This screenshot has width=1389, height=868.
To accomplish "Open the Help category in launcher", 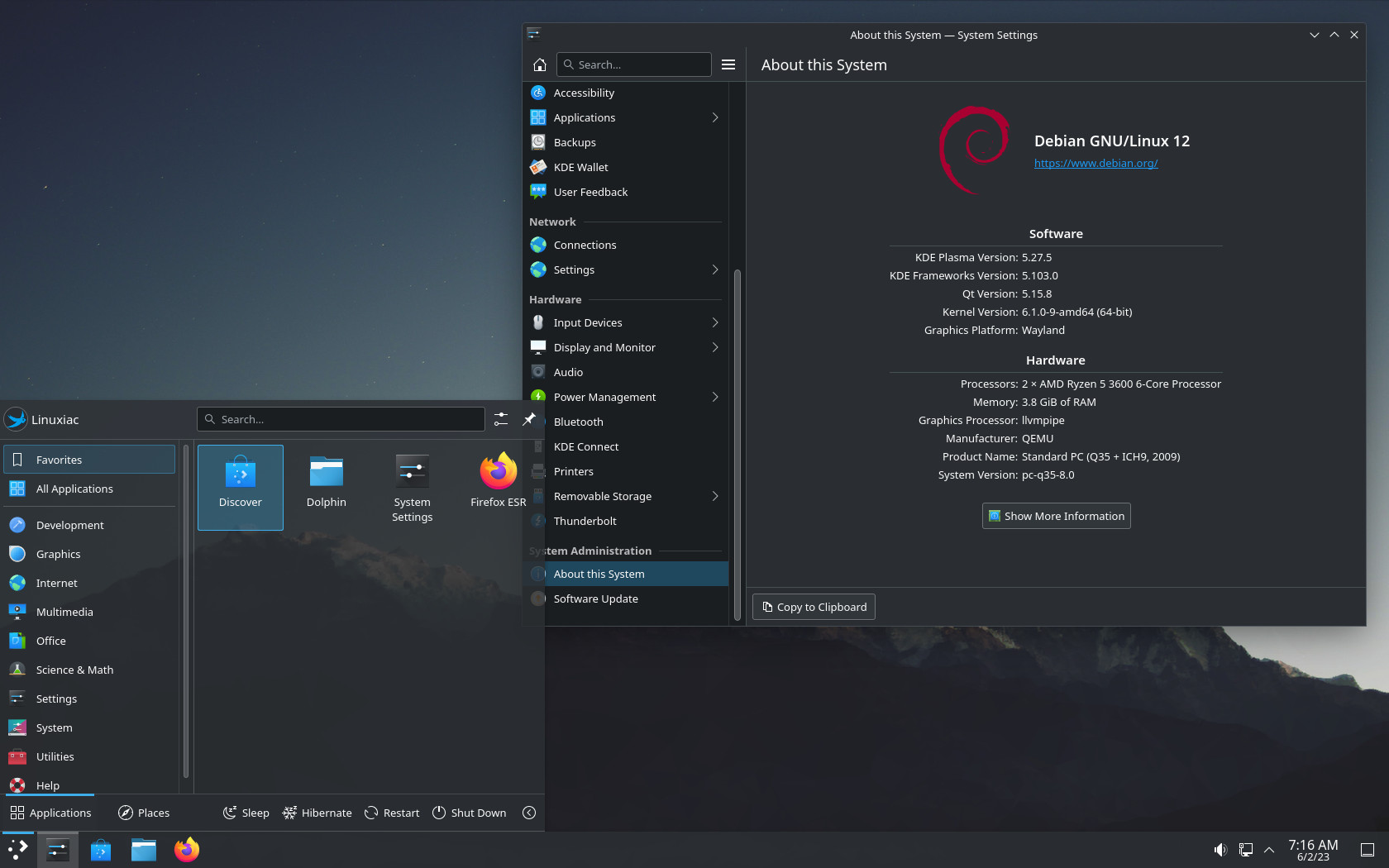I will (x=89, y=785).
